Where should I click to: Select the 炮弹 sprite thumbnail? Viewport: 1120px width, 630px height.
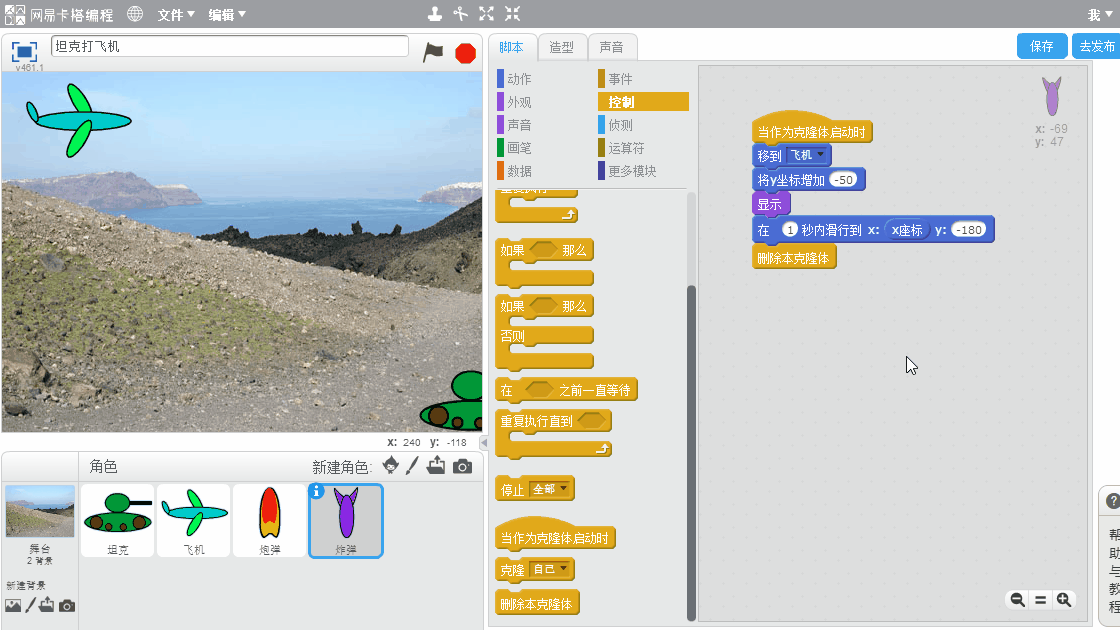click(x=269, y=521)
